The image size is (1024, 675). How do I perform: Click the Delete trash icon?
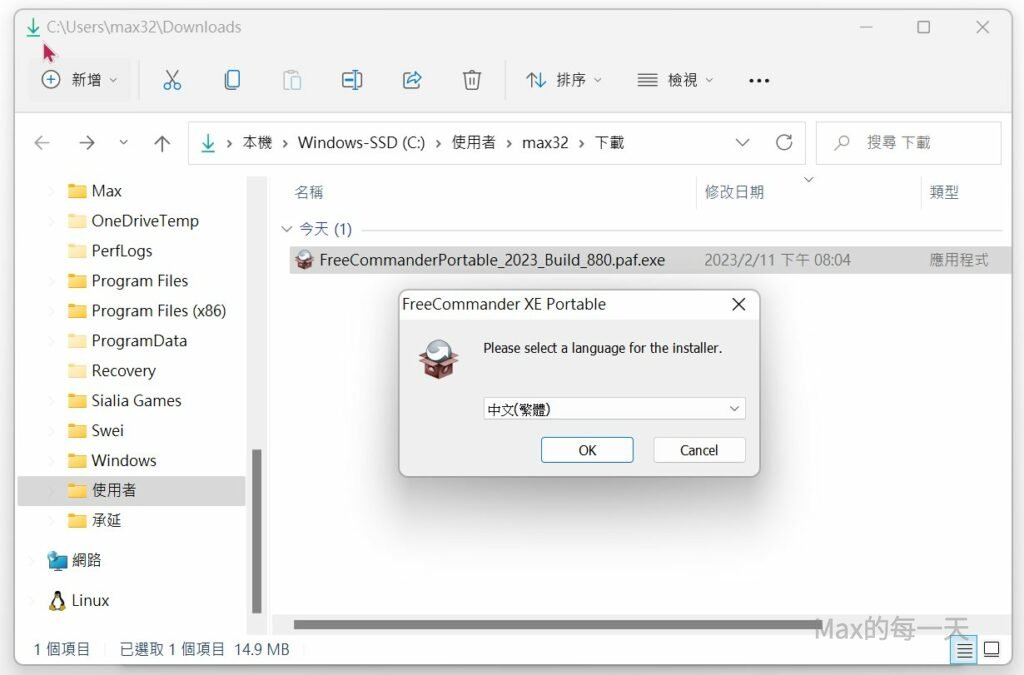point(472,80)
